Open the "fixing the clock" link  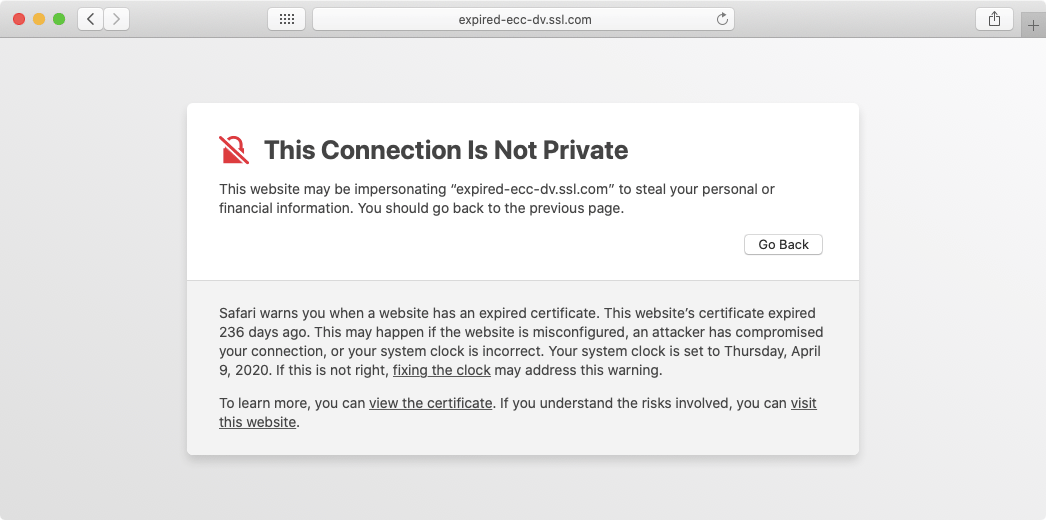coord(441,370)
